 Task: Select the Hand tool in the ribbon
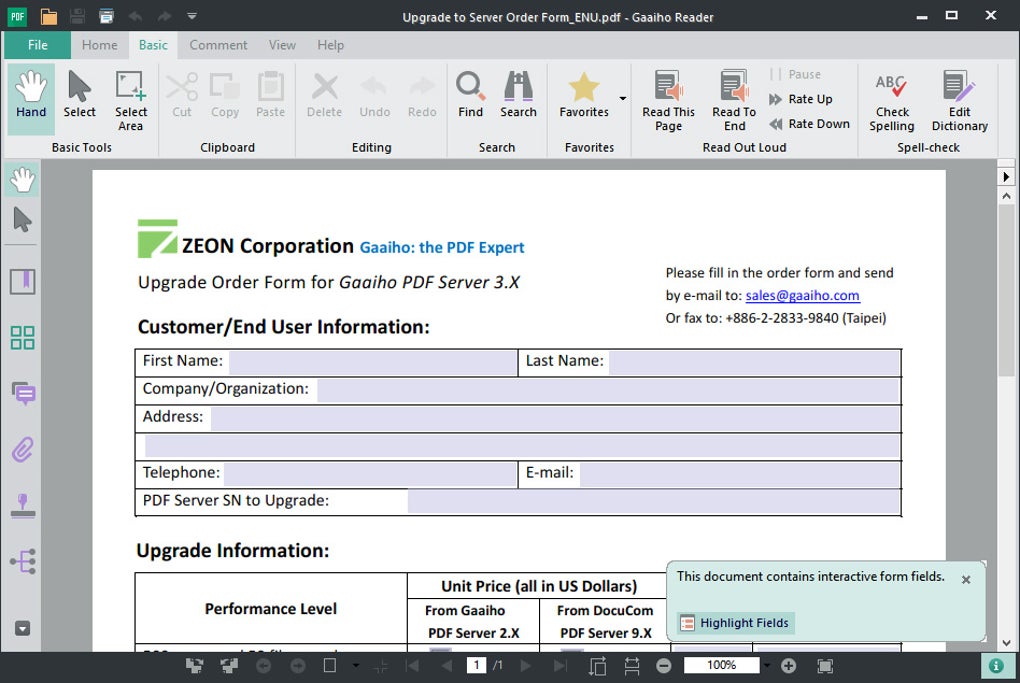pos(31,96)
